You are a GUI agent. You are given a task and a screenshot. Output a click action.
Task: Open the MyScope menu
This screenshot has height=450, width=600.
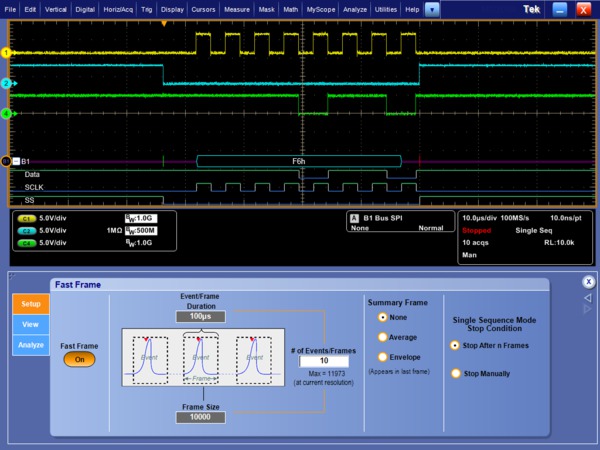(x=321, y=9)
